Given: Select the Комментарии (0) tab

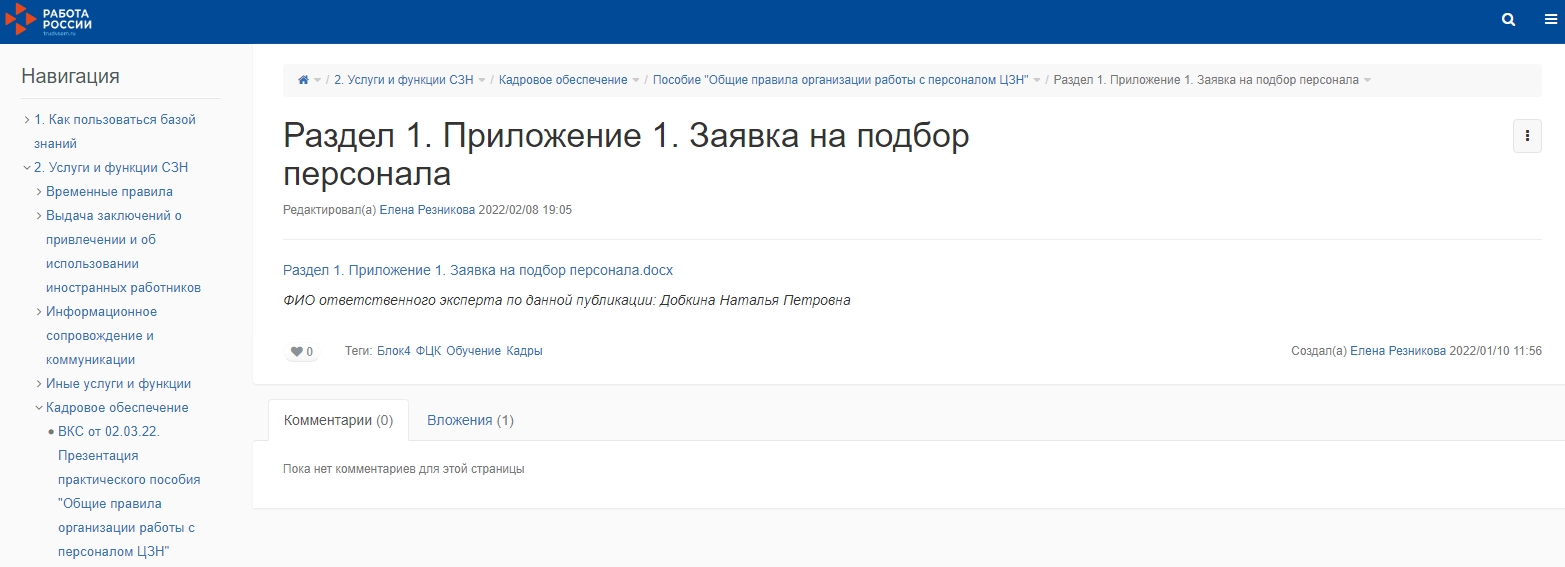Looking at the screenshot, I should point(338,420).
